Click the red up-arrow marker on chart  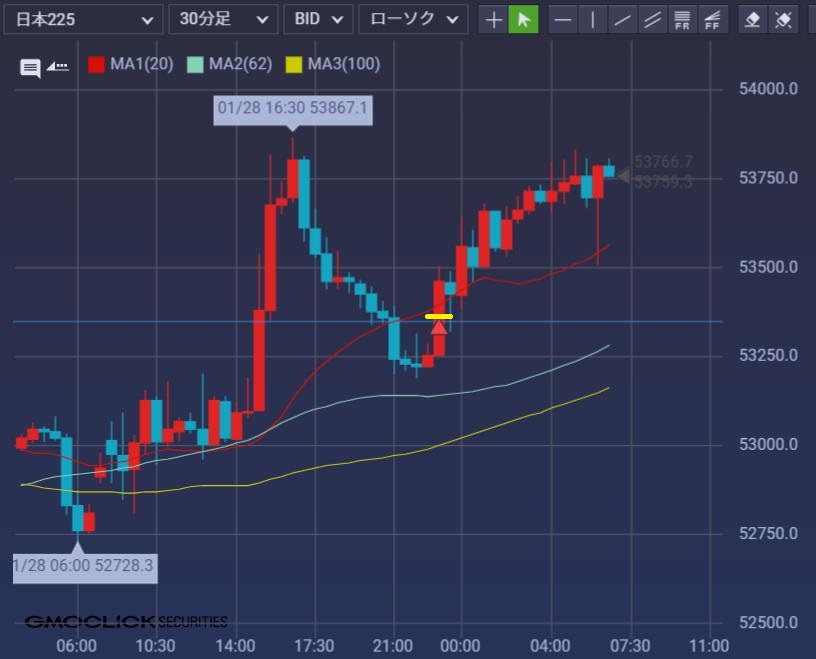(x=438, y=326)
